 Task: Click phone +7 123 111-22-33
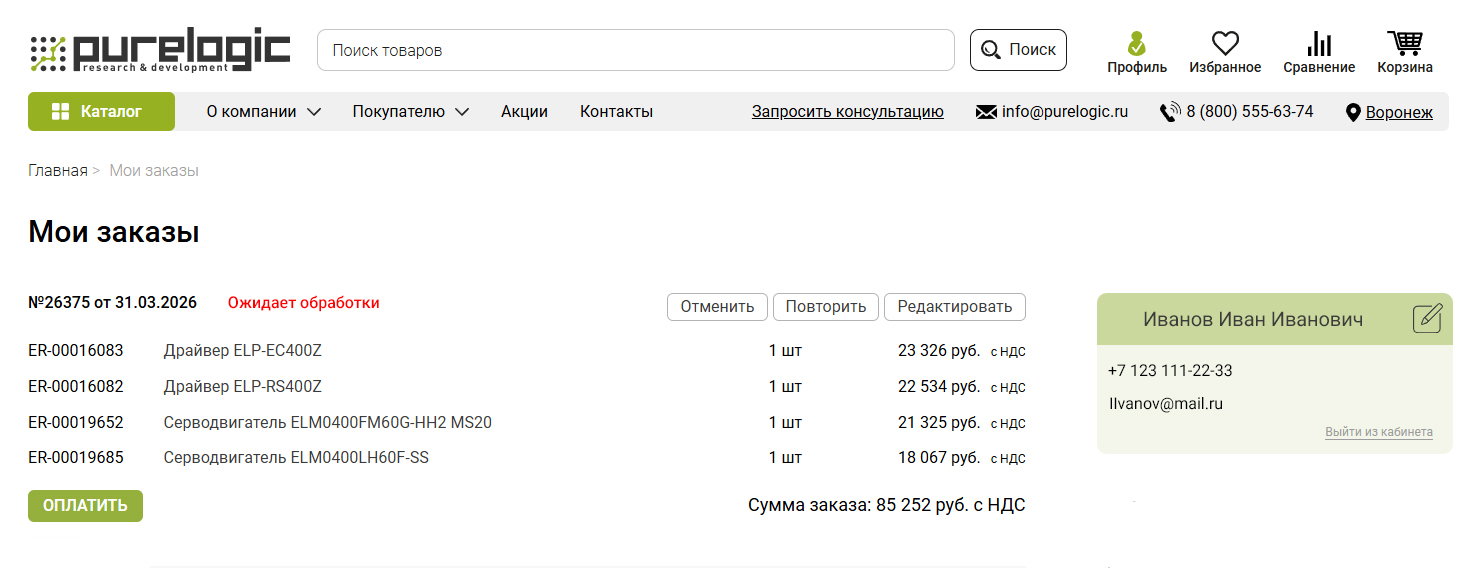1170,371
